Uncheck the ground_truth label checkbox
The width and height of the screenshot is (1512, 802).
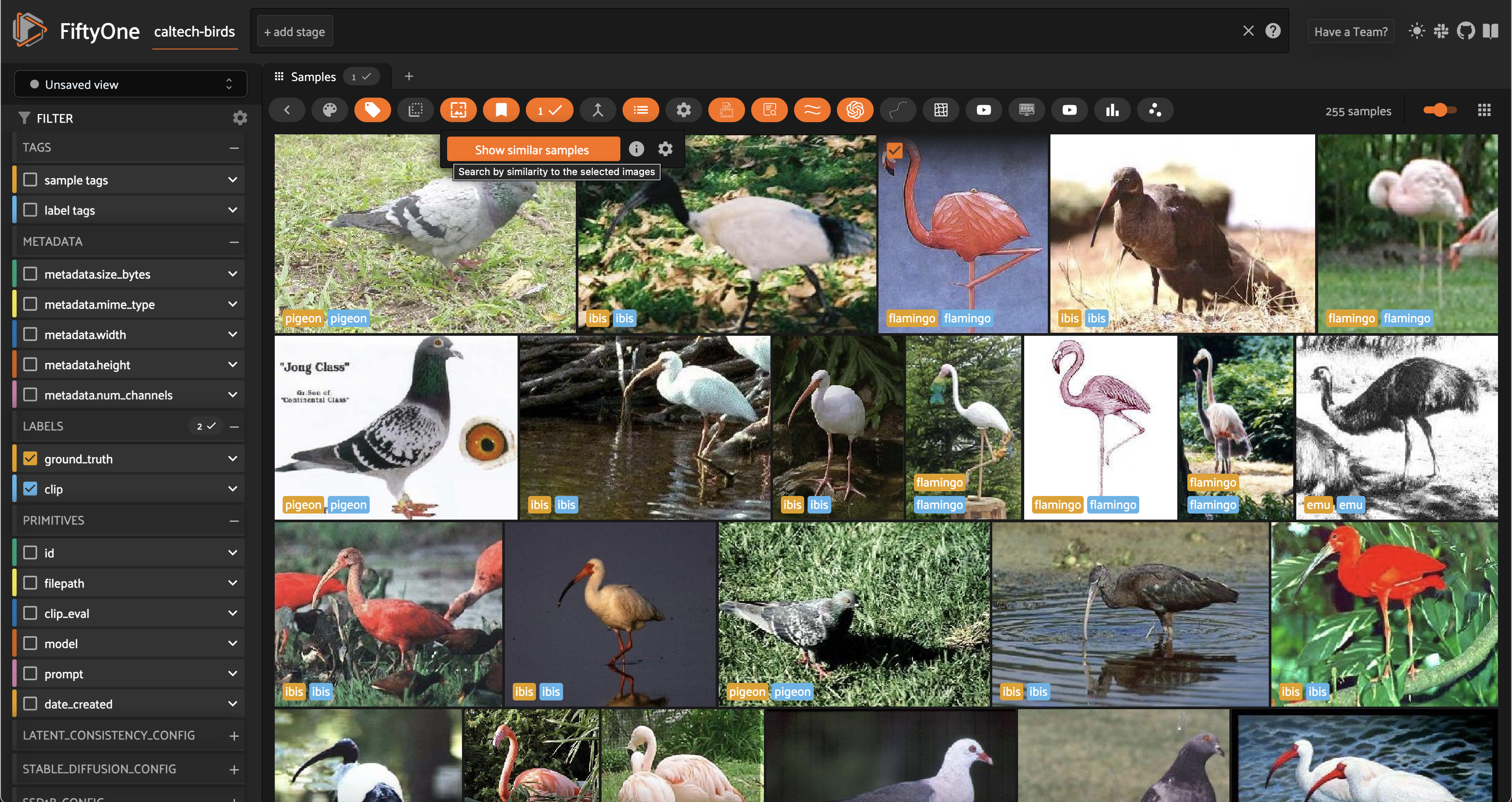click(x=30, y=458)
